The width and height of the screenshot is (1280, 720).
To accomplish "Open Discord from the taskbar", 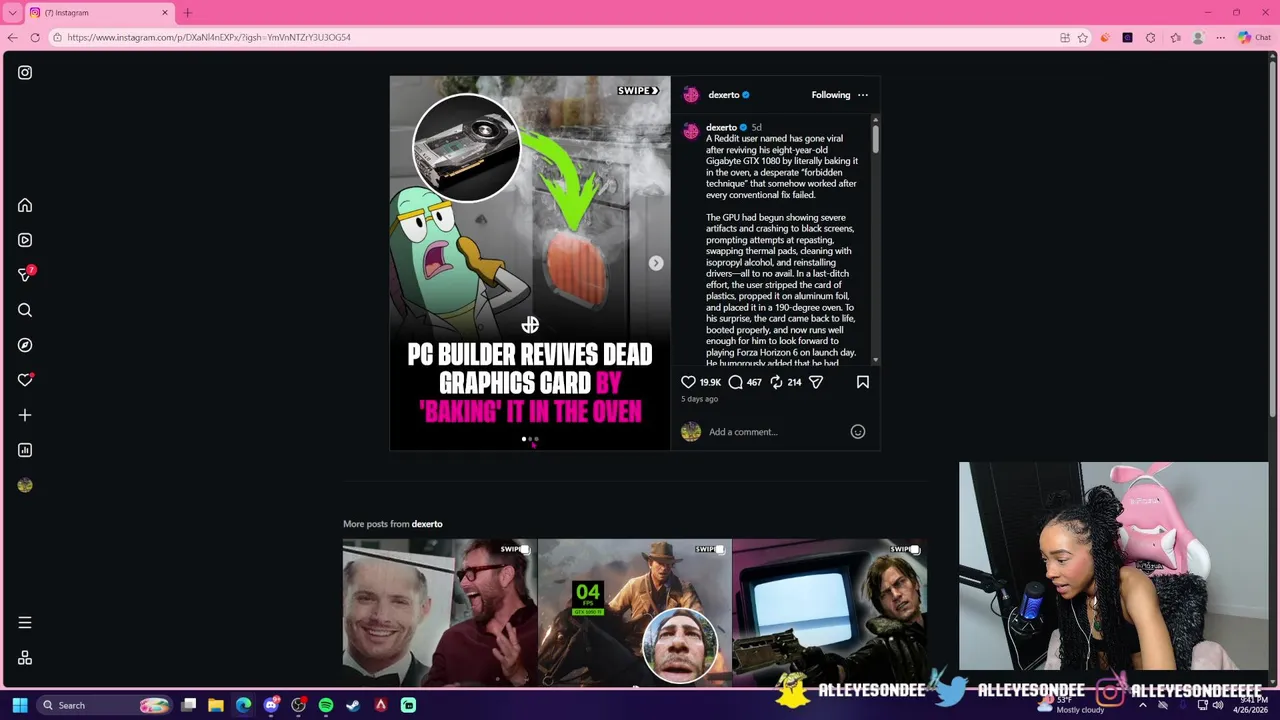I will (x=271, y=705).
